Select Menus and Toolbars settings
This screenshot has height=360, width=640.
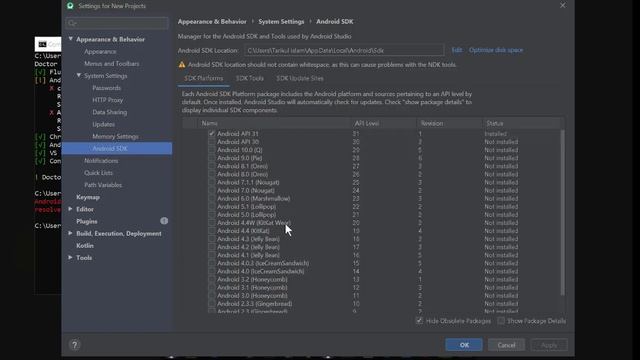click(x=111, y=64)
